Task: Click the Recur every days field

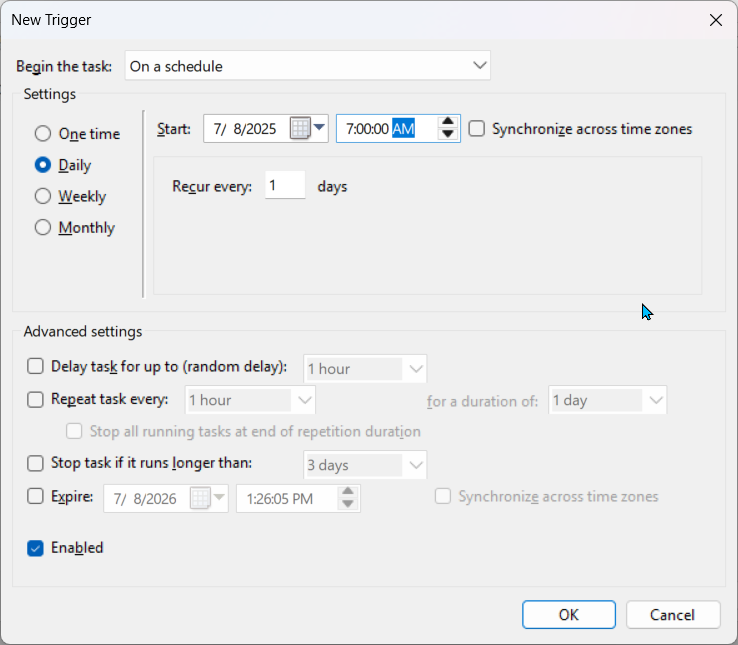Action: point(285,186)
